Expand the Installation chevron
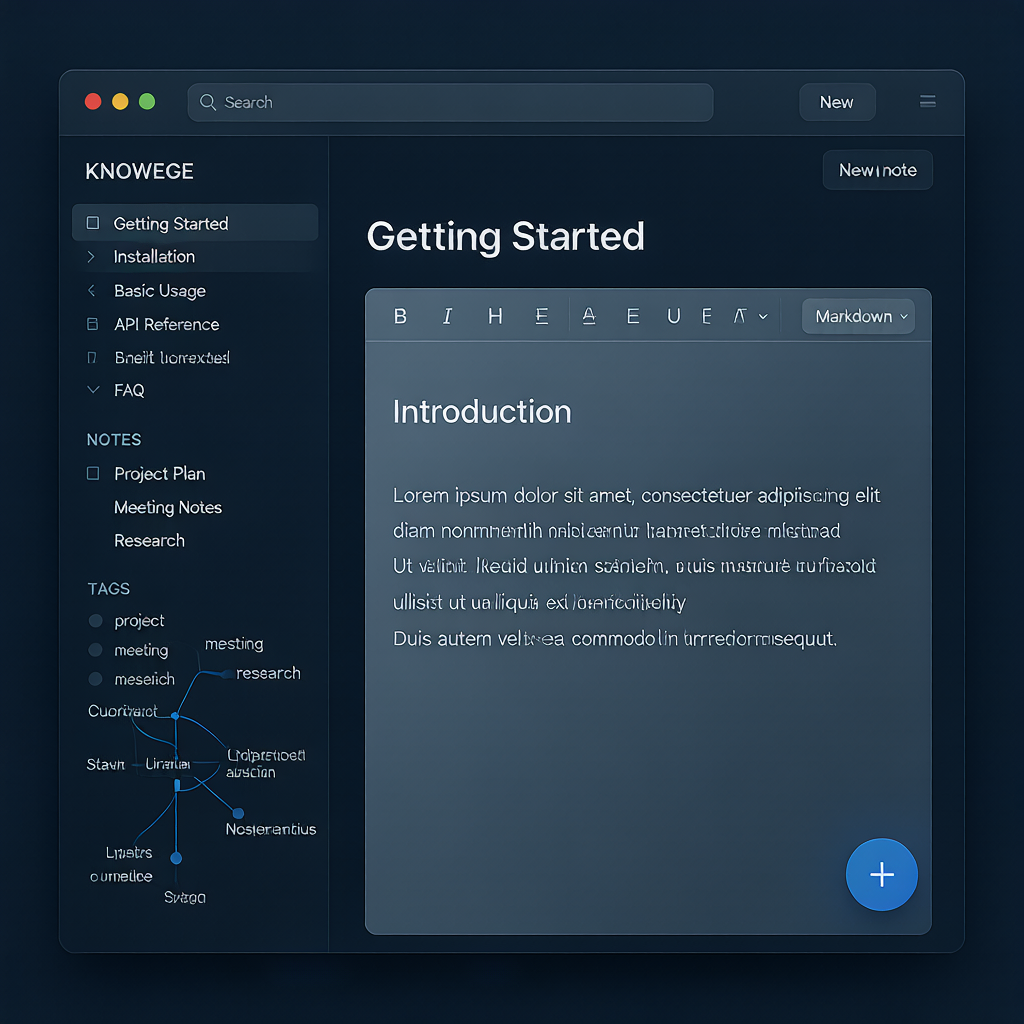Image resolution: width=1024 pixels, height=1024 pixels. pyautogui.click(x=91, y=257)
